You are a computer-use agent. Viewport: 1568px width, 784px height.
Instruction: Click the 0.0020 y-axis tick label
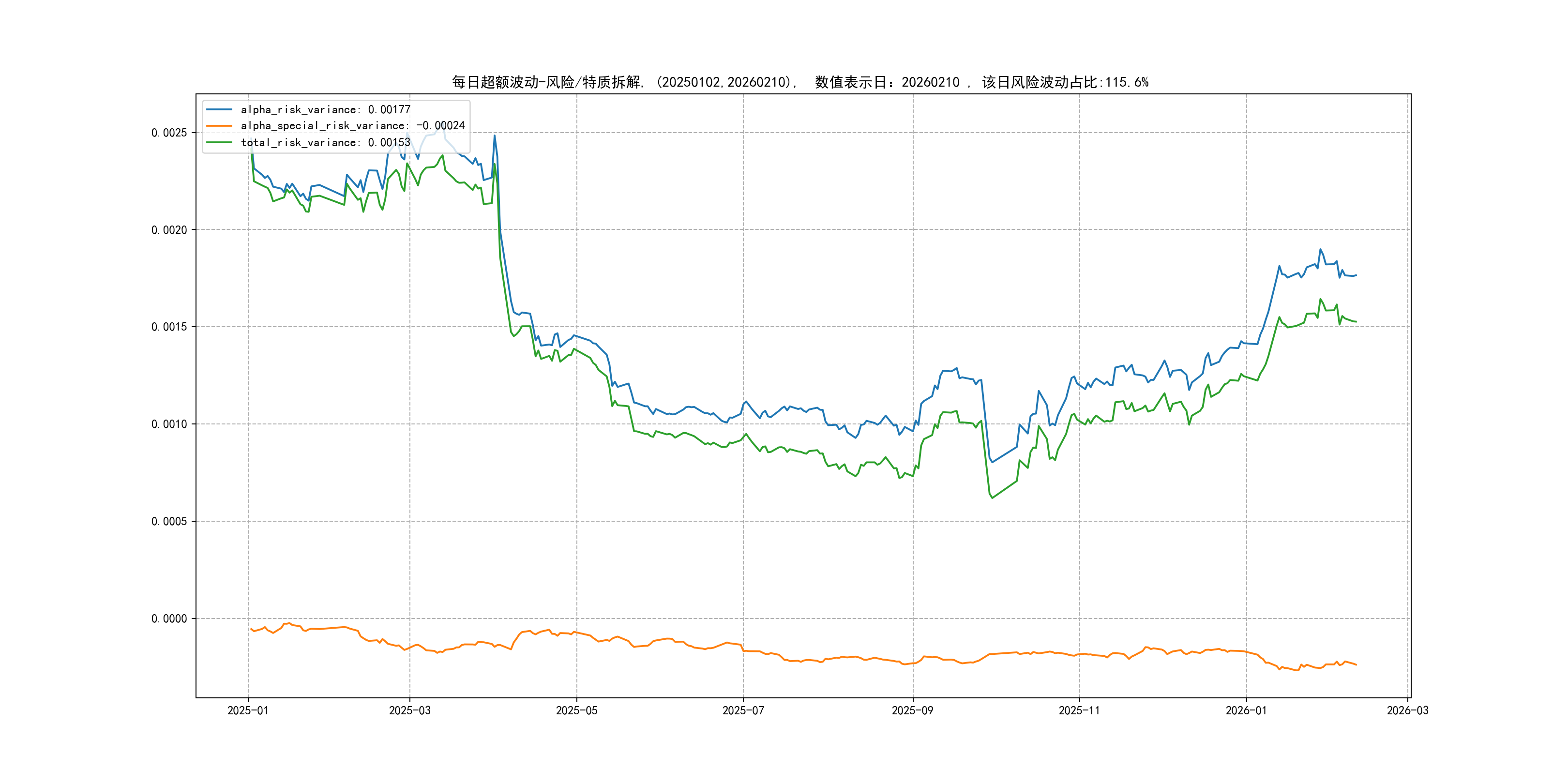169,230
